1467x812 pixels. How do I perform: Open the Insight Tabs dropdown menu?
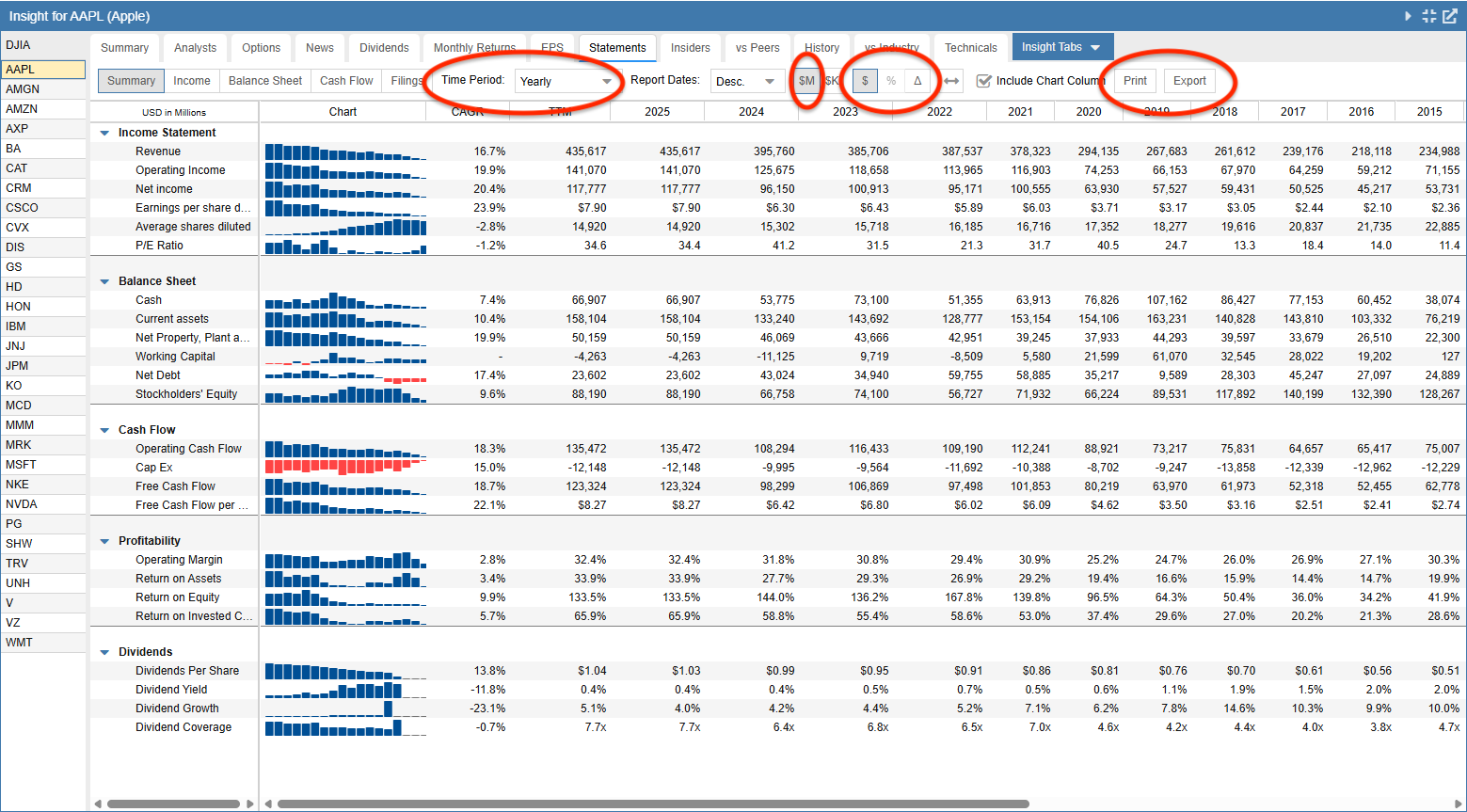(x=1061, y=47)
